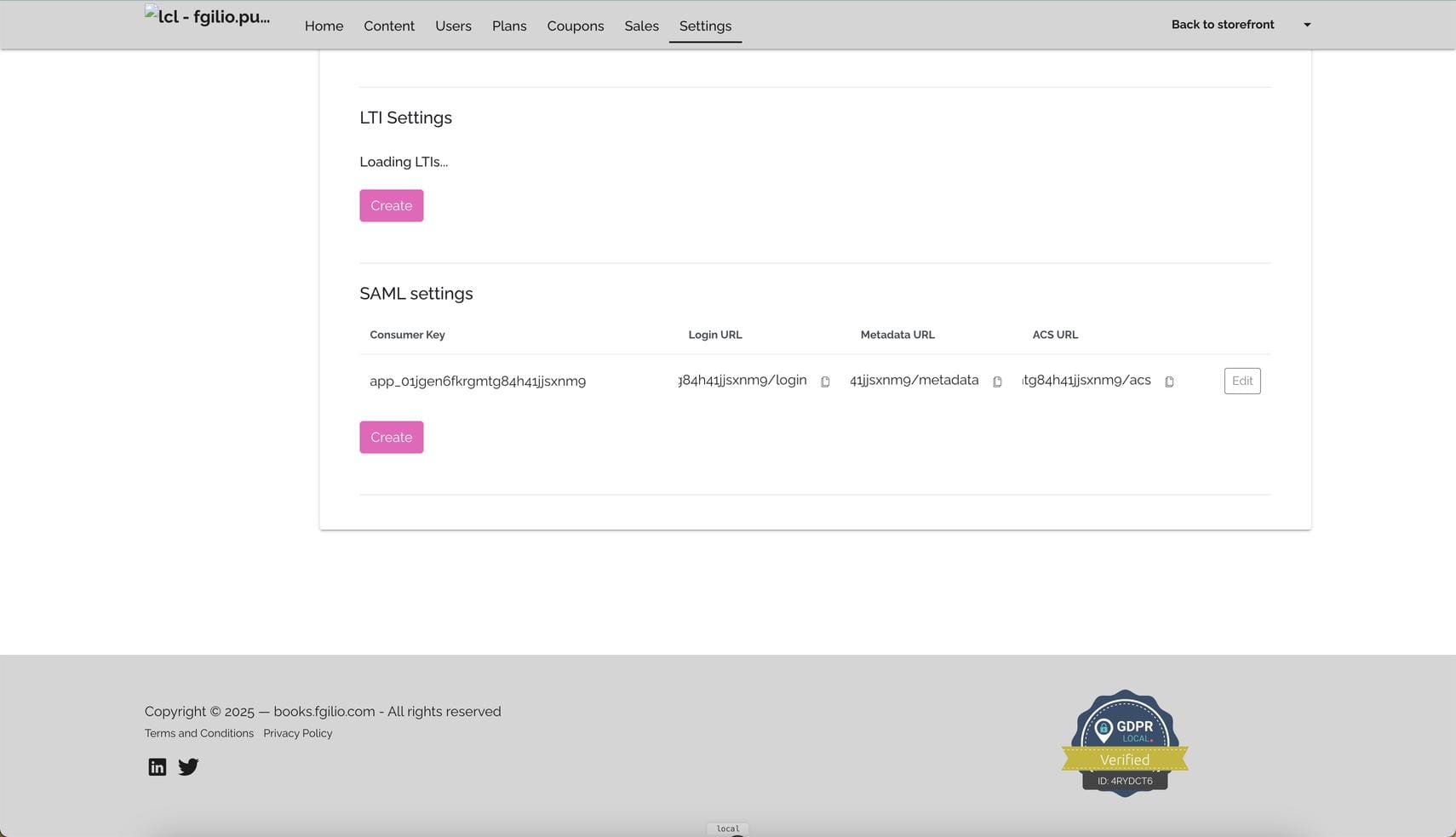This screenshot has height=837, width=1456.
Task: Click the GDPR Verified badge
Action: pos(1124,743)
